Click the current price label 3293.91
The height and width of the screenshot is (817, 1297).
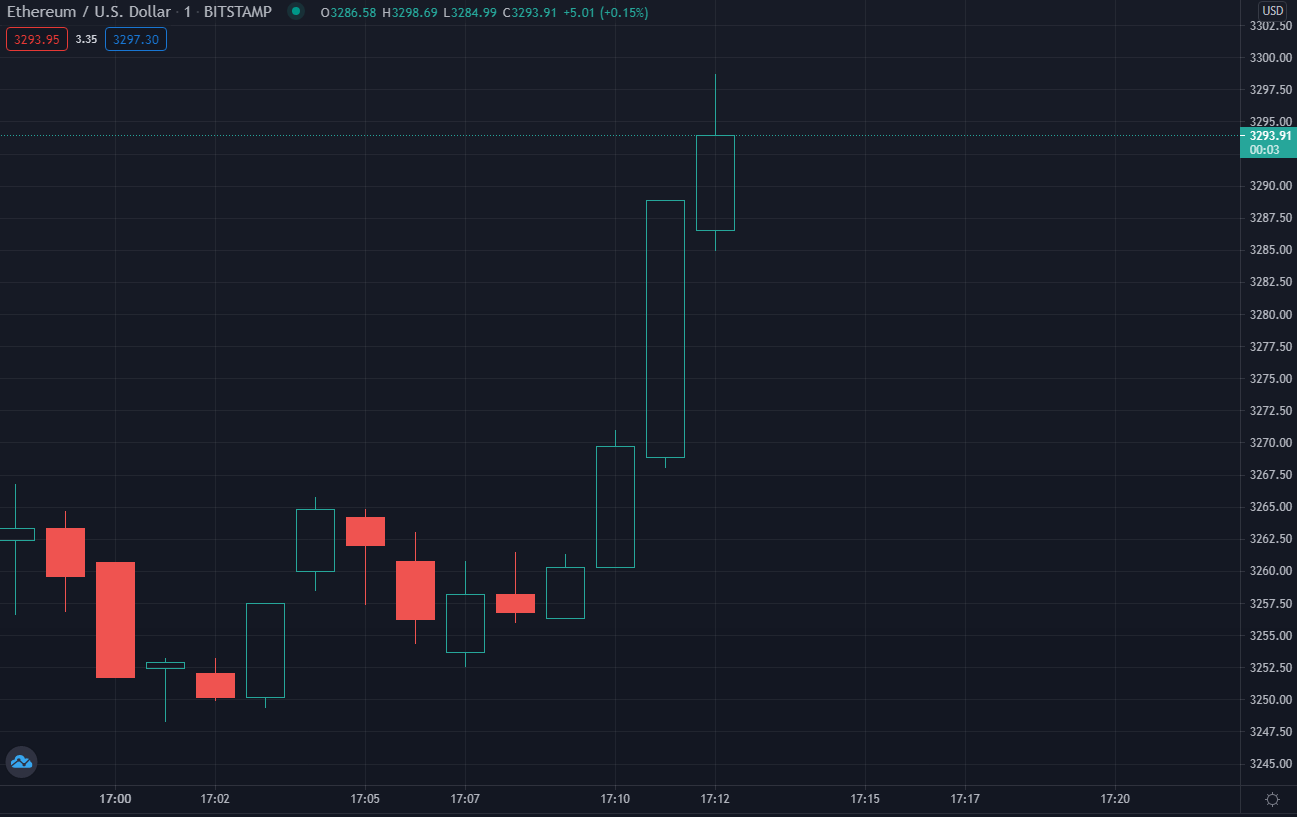1270,136
